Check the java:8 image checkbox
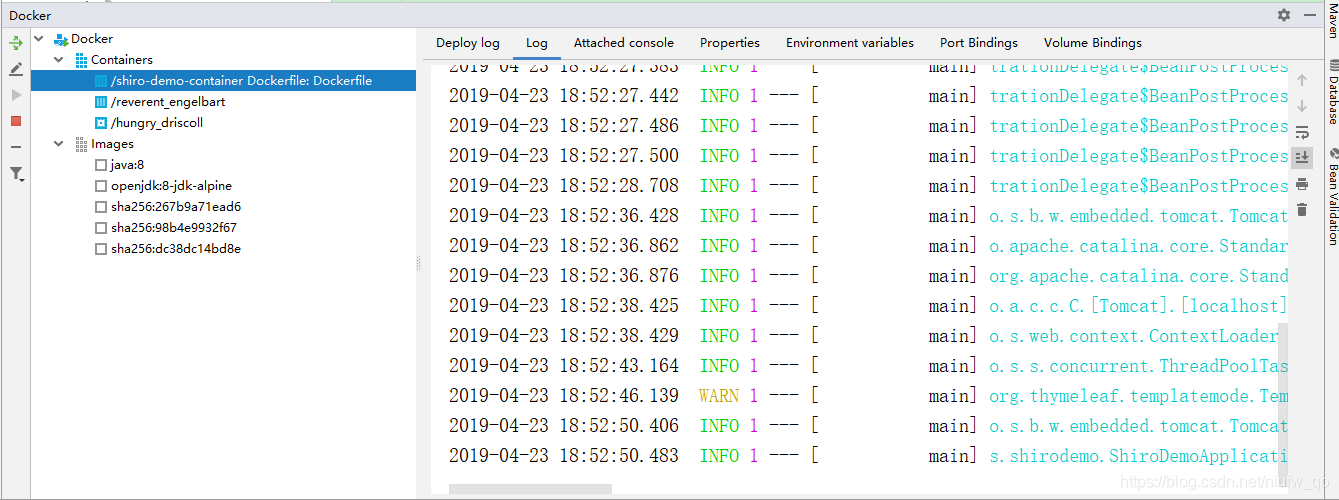The width and height of the screenshot is (1339, 500). (100, 165)
